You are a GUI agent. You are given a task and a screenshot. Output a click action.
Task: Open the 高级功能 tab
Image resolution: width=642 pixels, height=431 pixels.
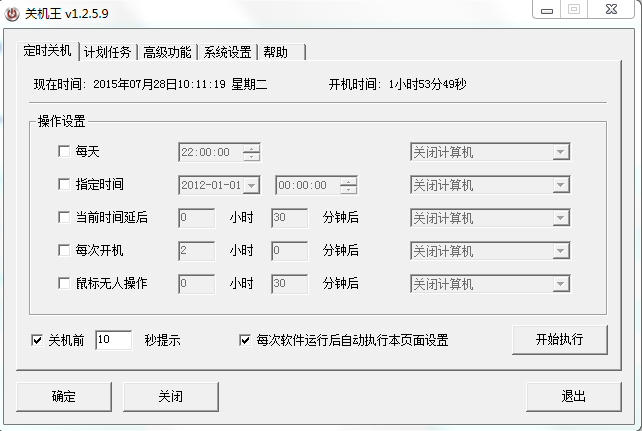[x=167, y=52]
